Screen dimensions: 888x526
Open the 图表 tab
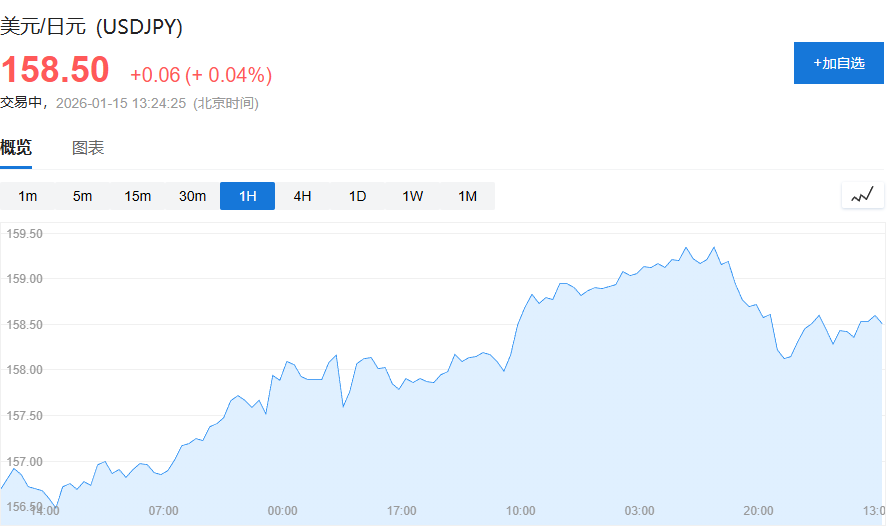(x=88, y=148)
